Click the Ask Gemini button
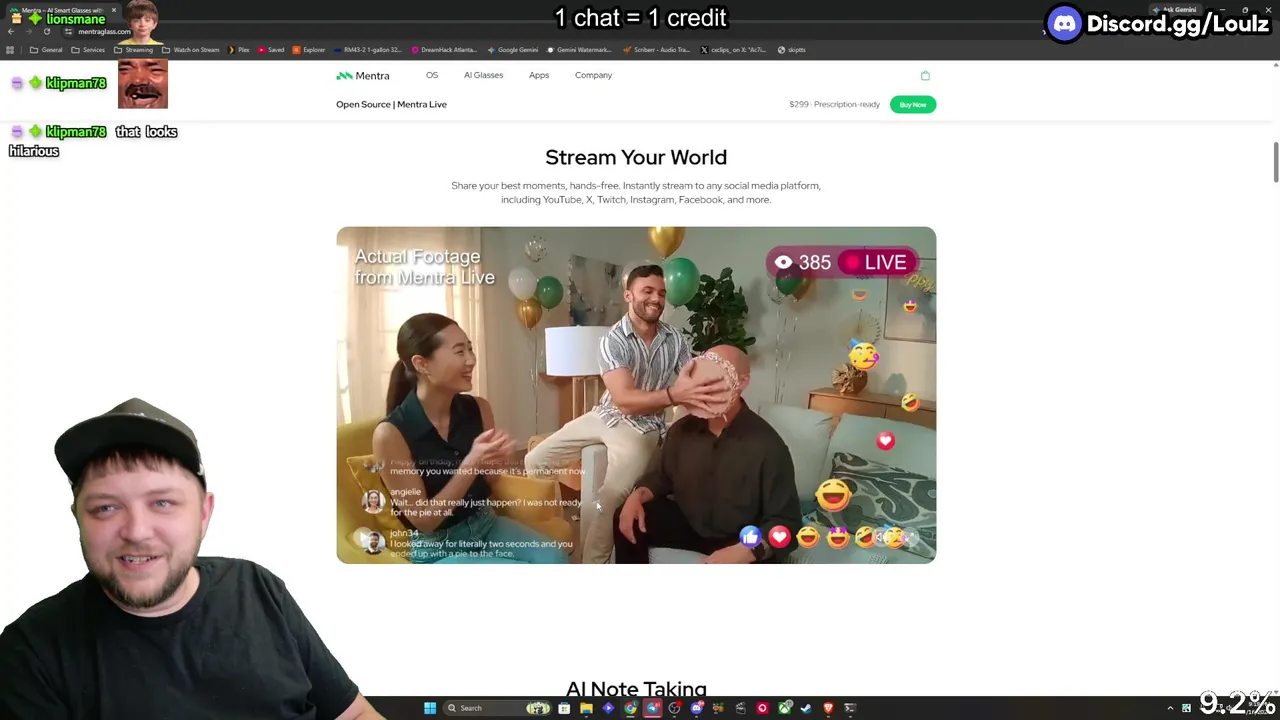 (1175, 10)
